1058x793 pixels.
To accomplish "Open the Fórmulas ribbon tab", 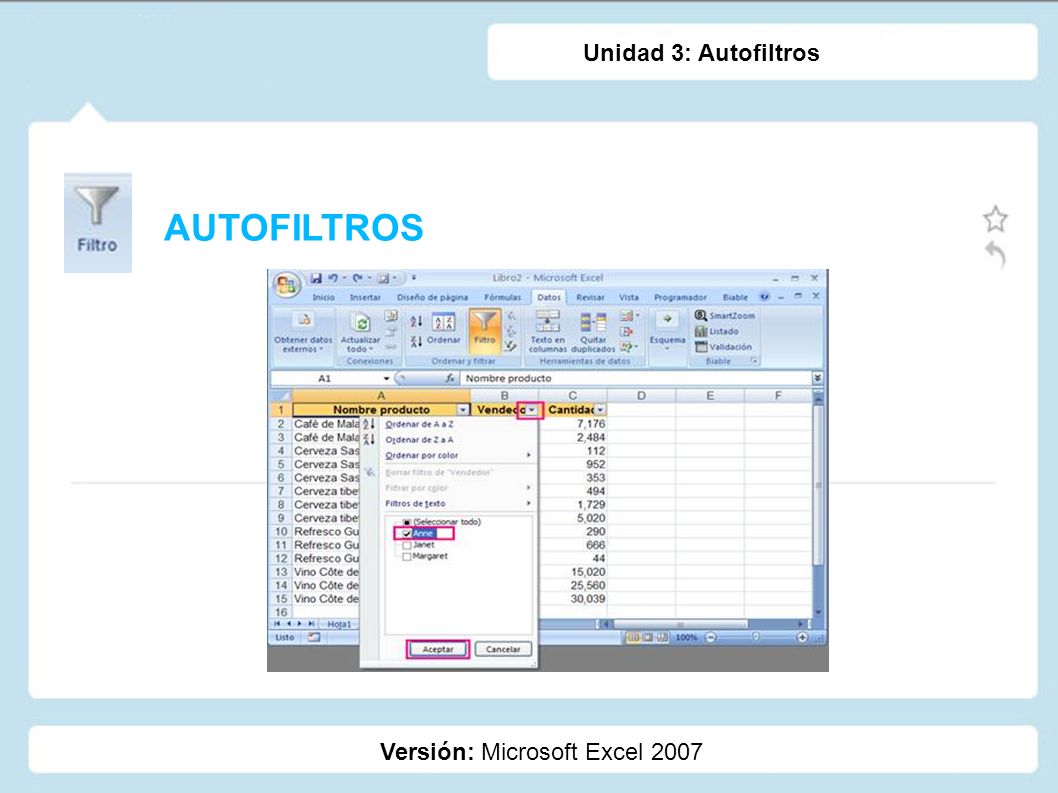I will click(x=502, y=297).
